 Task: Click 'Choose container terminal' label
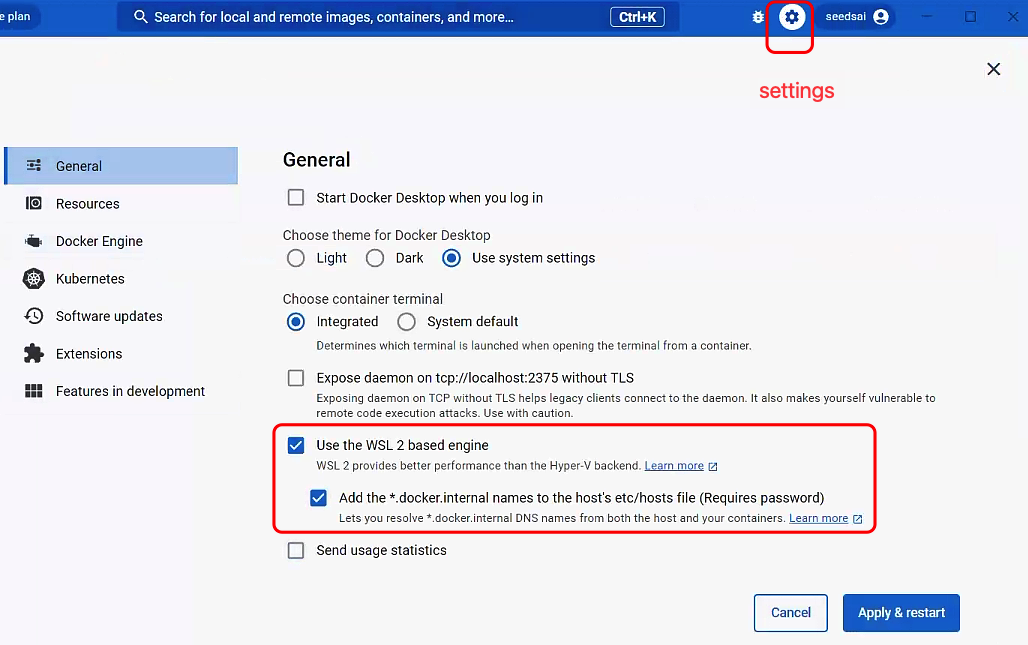363,299
